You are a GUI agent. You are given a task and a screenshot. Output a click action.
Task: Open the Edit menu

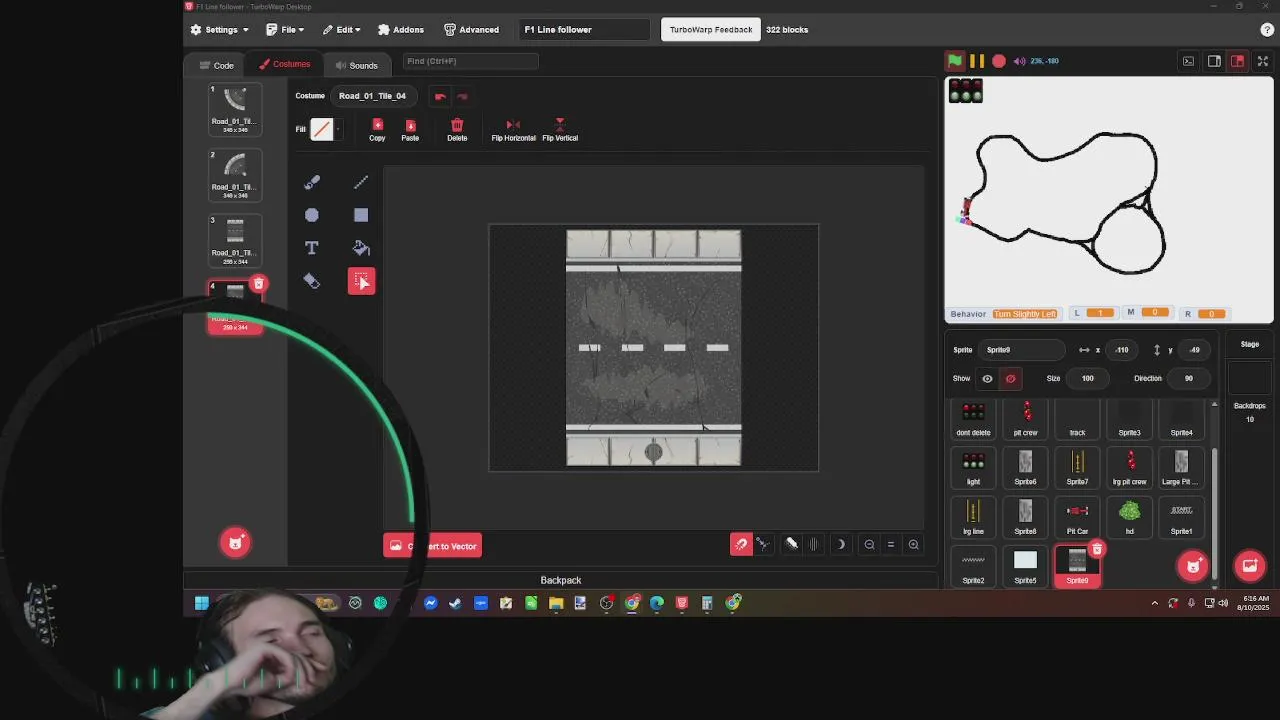[x=341, y=30]
